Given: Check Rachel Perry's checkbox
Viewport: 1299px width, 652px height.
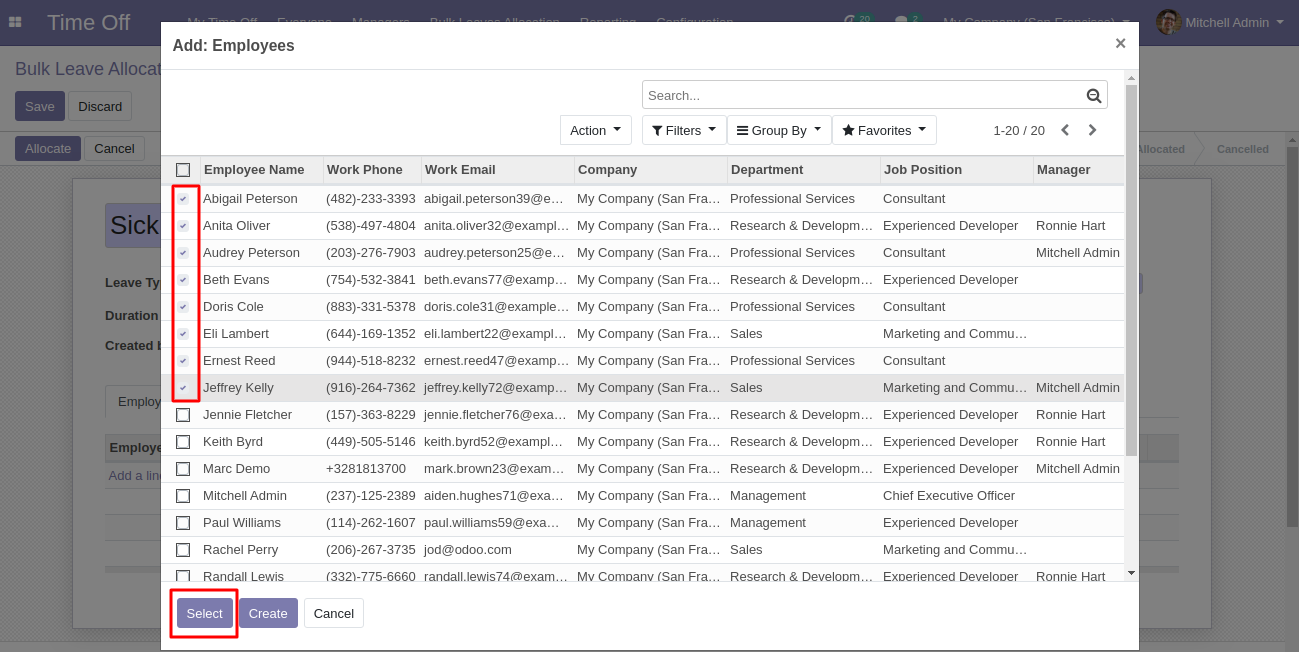Looking at the screenshot, I should coord(183,550).
